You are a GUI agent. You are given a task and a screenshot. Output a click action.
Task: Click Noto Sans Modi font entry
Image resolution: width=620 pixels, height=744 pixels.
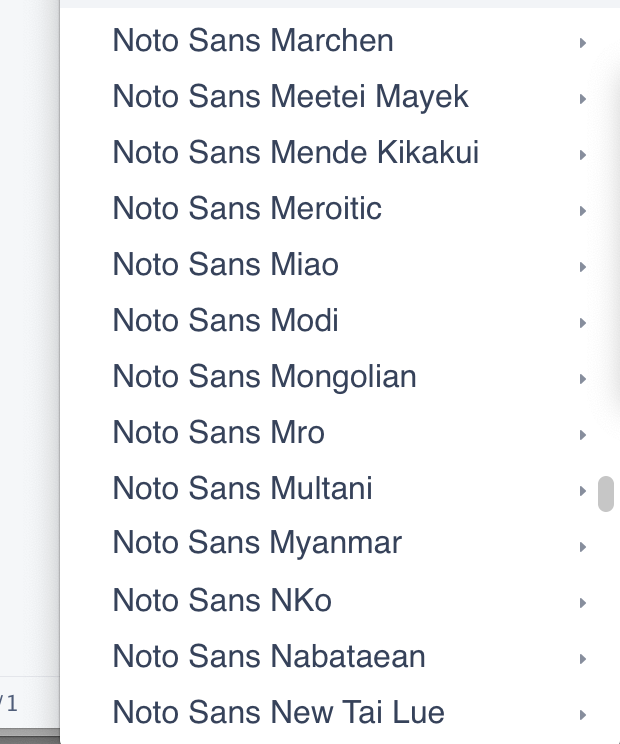point(225,321)
